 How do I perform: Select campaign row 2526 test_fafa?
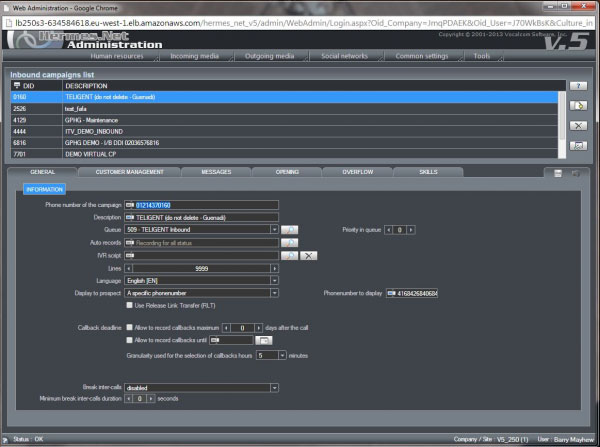pyautogui.click(x=284, y=109)
